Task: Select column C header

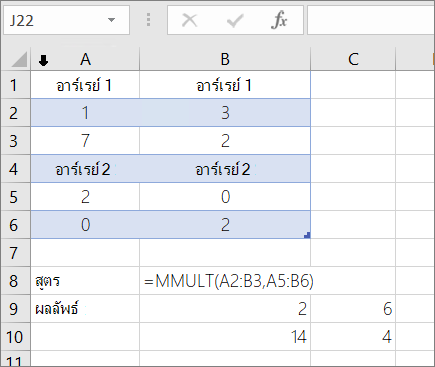Action: [x=353, y=59]
